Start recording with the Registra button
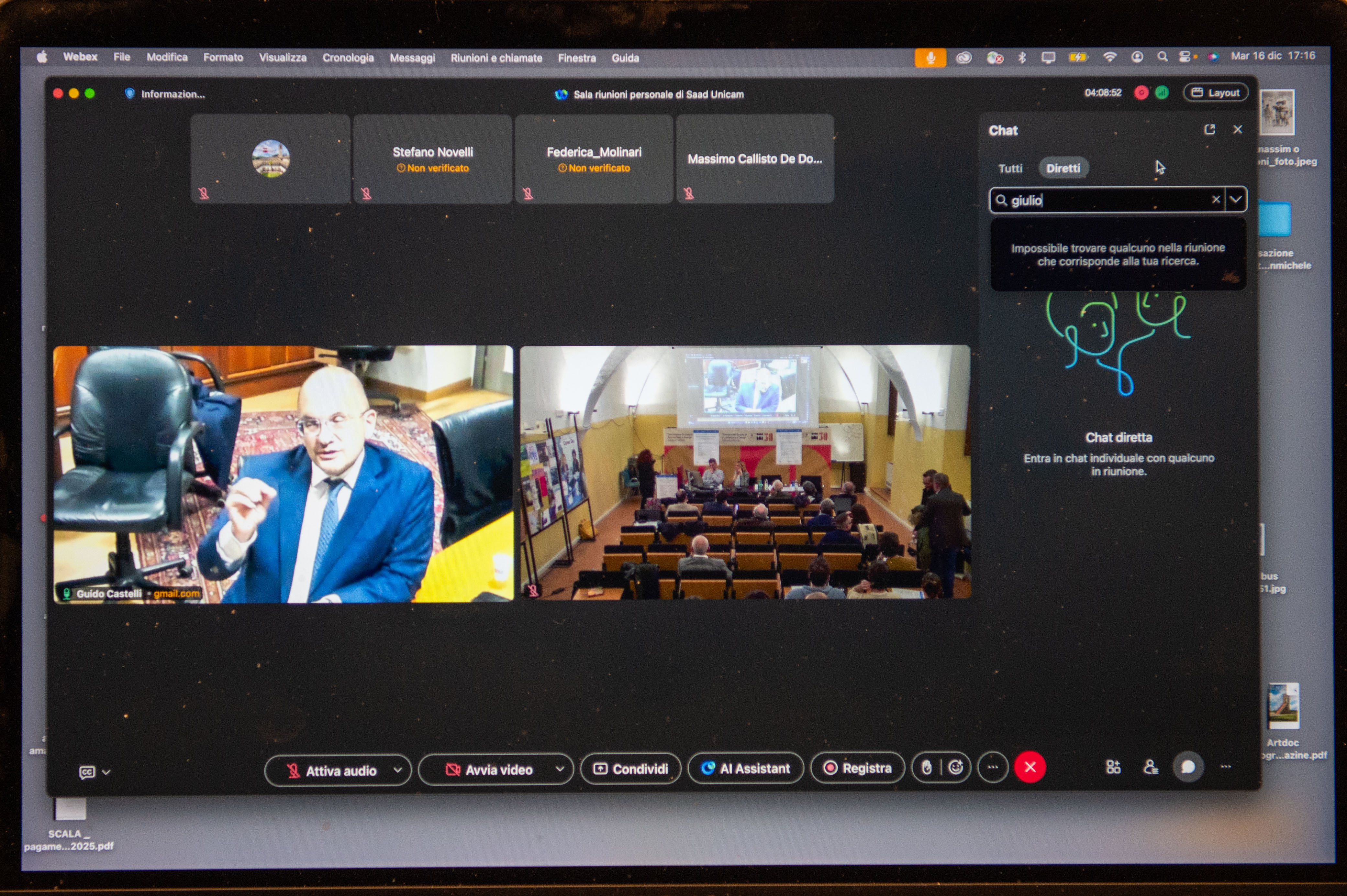The width and height of the screenshot is (1347, 896). (x=858, y=768)
